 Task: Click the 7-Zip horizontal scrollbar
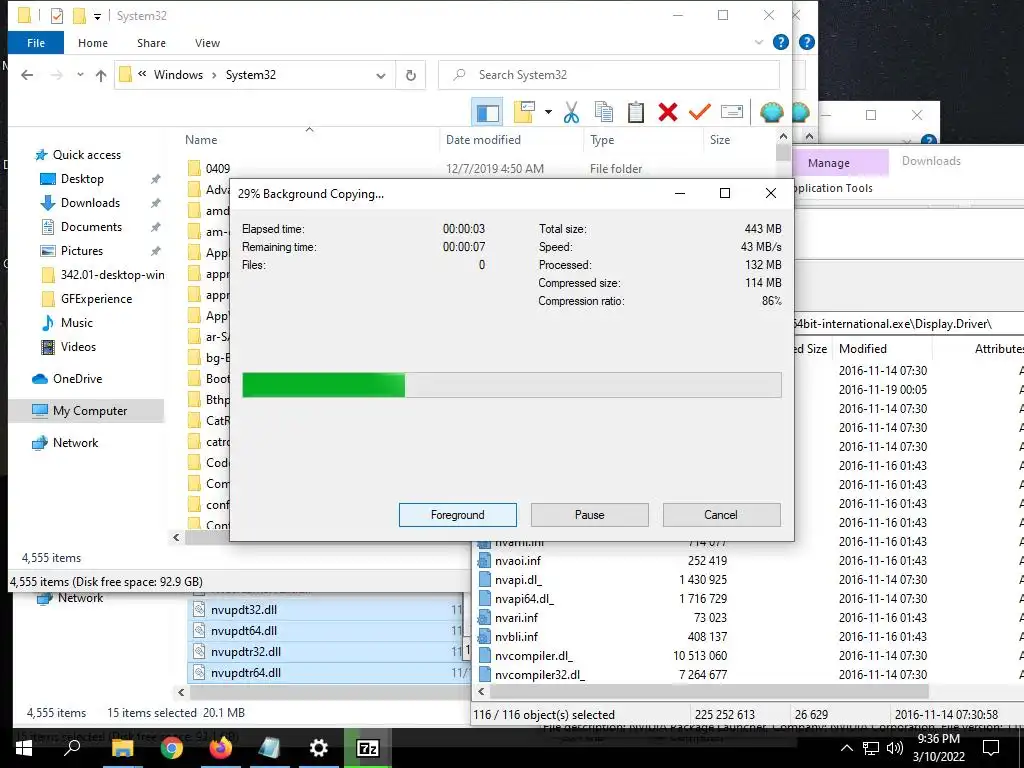click(709, 691)
